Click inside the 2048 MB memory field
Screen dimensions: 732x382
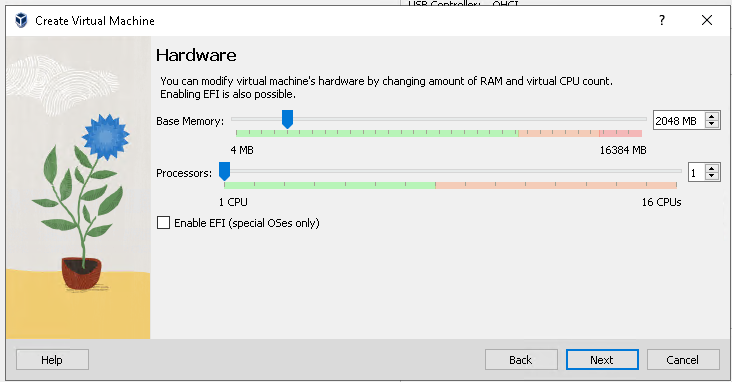tap(679, 120)
